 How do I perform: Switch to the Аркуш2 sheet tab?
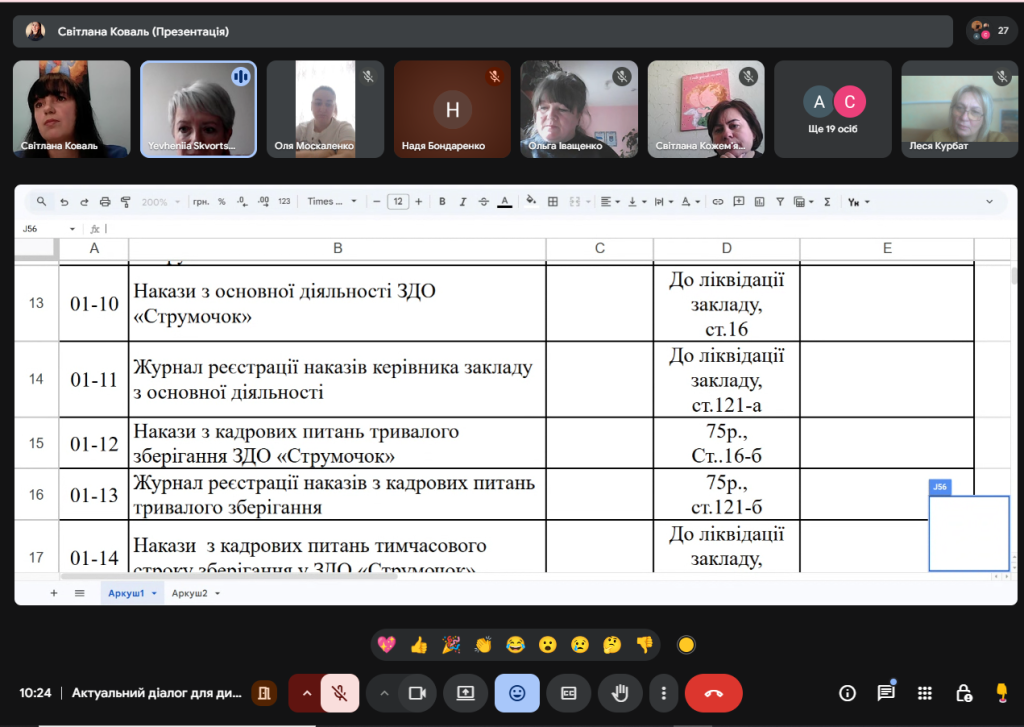point(189,594)
